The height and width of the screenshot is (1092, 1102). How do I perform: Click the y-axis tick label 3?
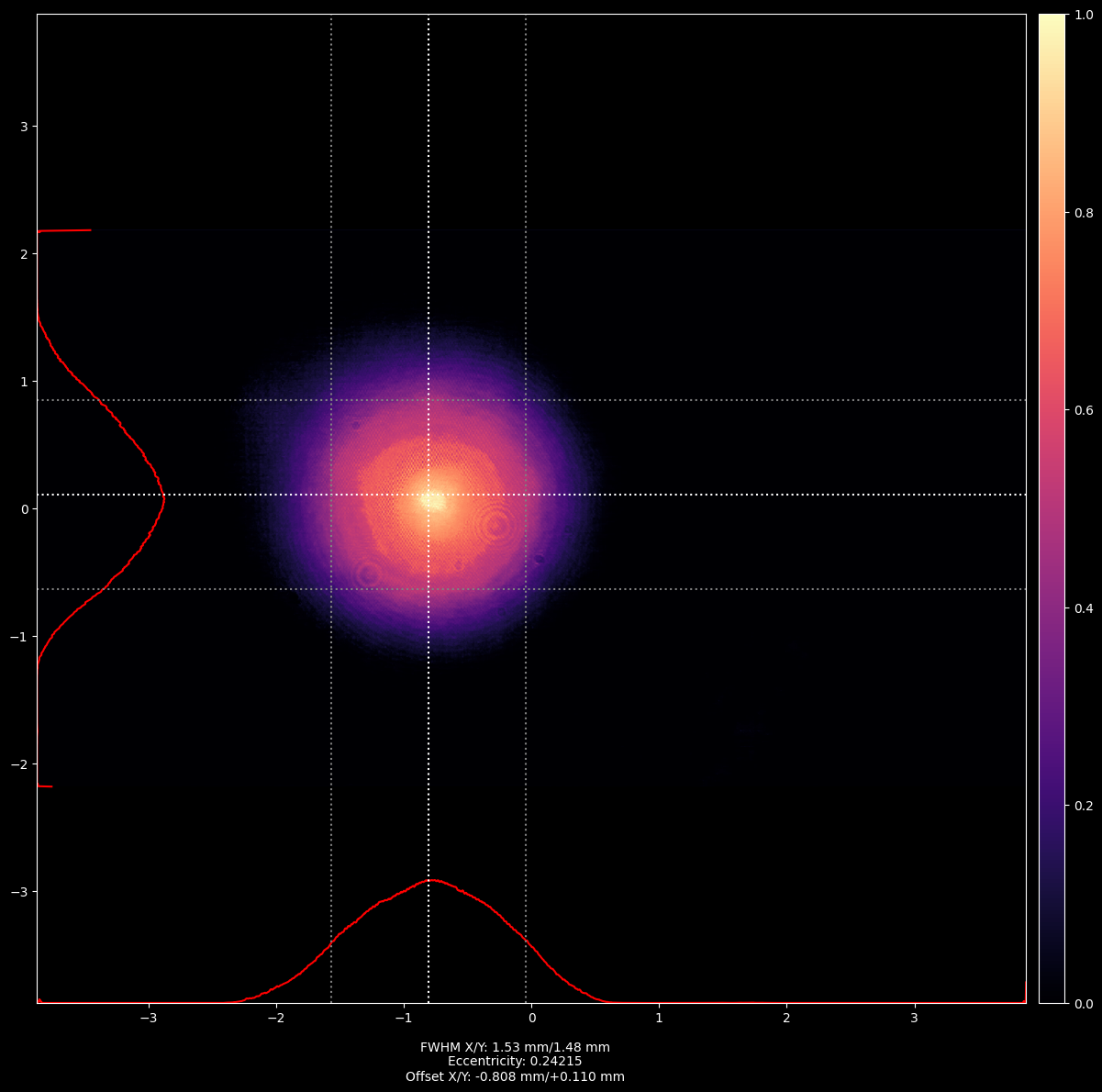click(24, 126)
